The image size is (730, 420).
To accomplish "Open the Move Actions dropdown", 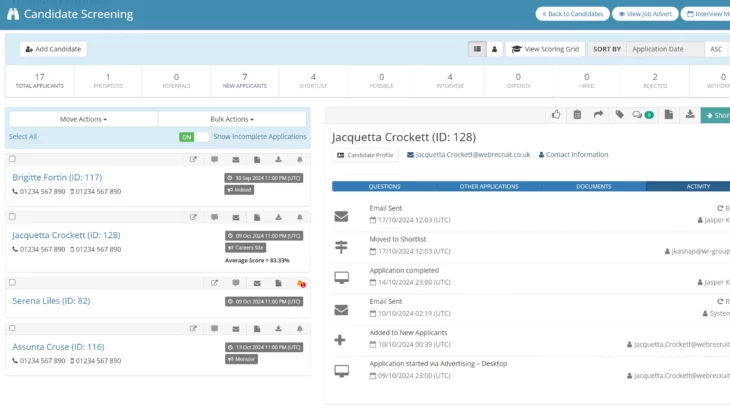I will (x=83, y=119).
